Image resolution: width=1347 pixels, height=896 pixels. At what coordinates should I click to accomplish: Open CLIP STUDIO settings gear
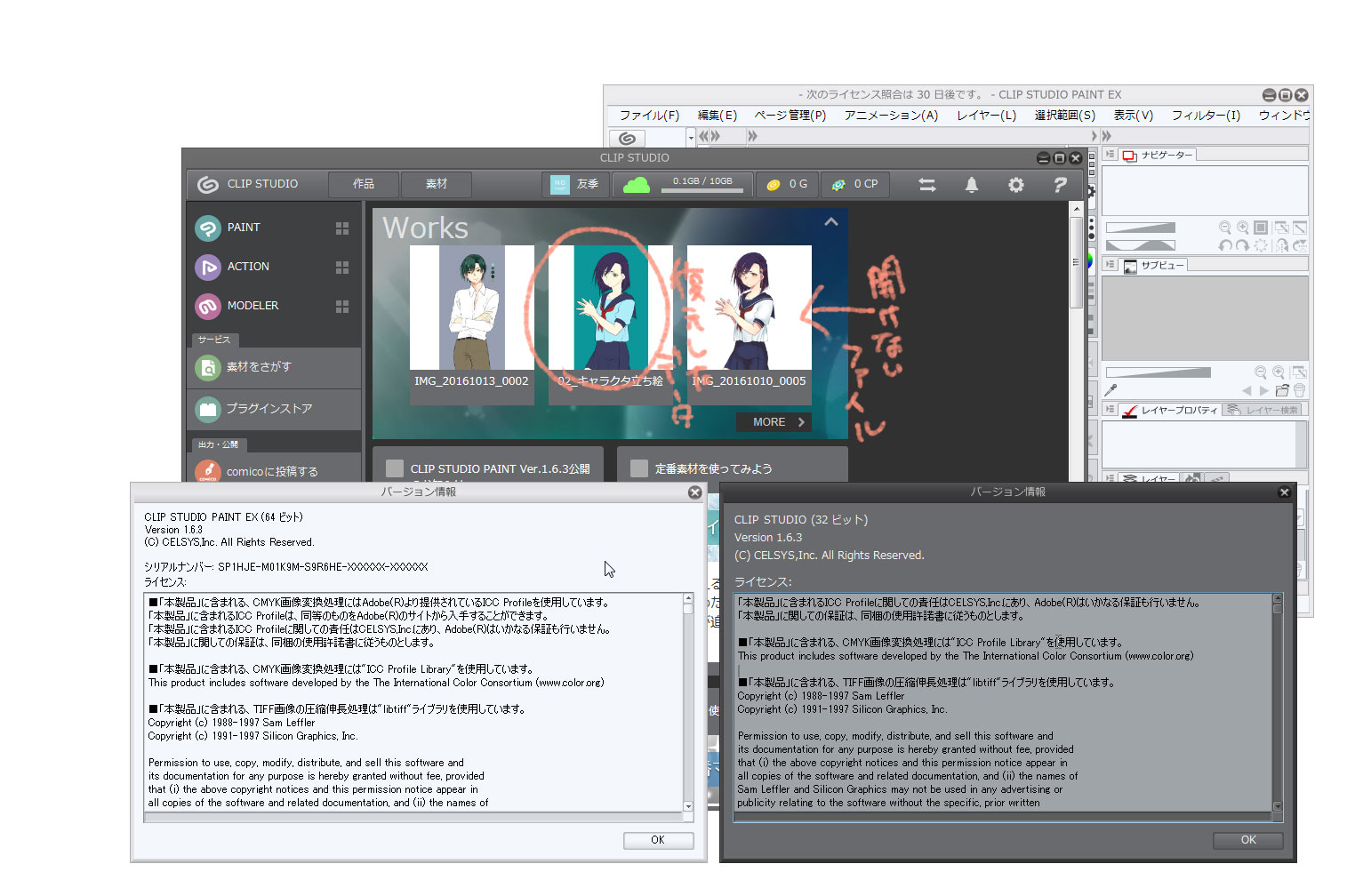1016,185
